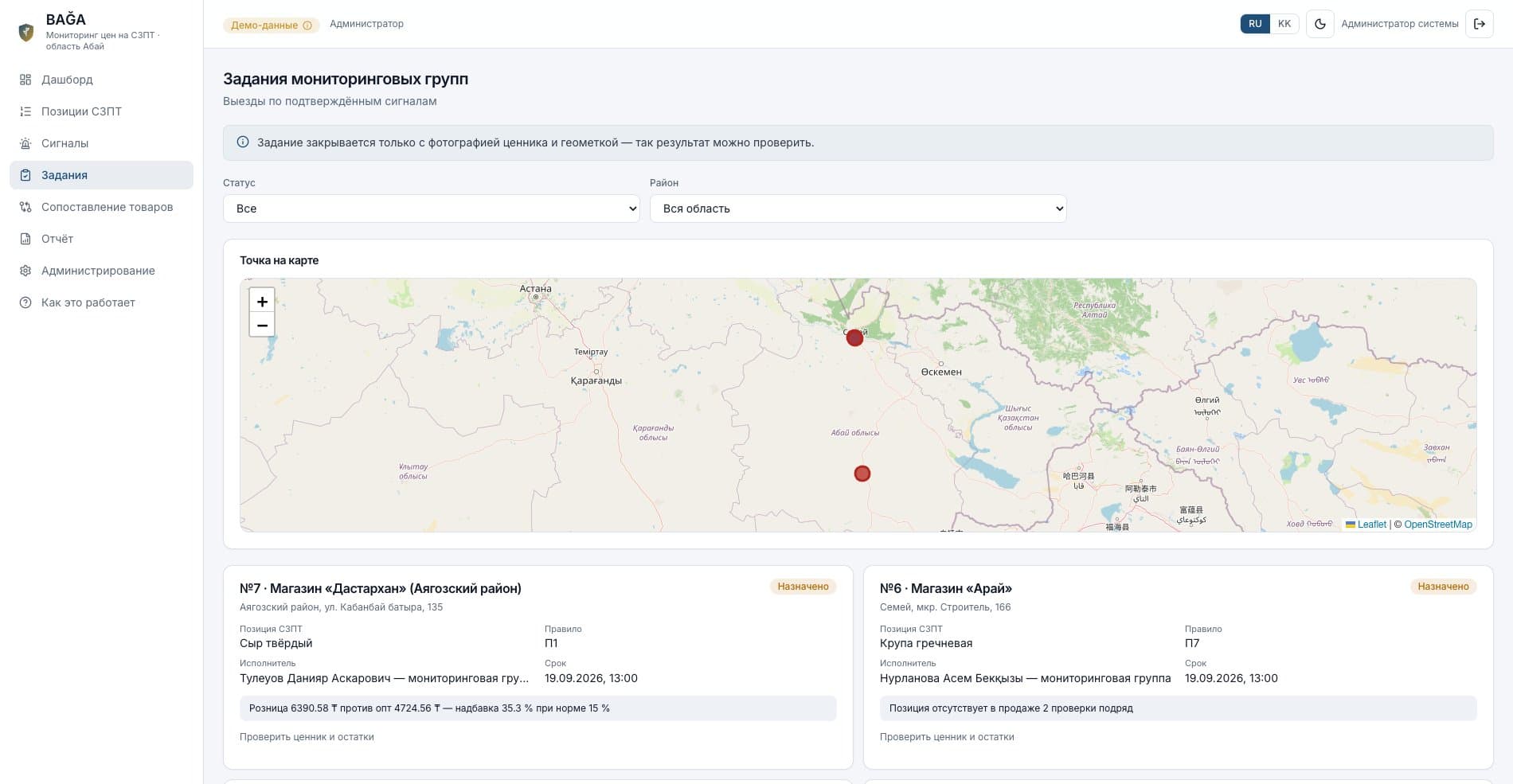The image size is (1513, 784).
Task: Zoom in the map with plus button
Action: [262, 301]
